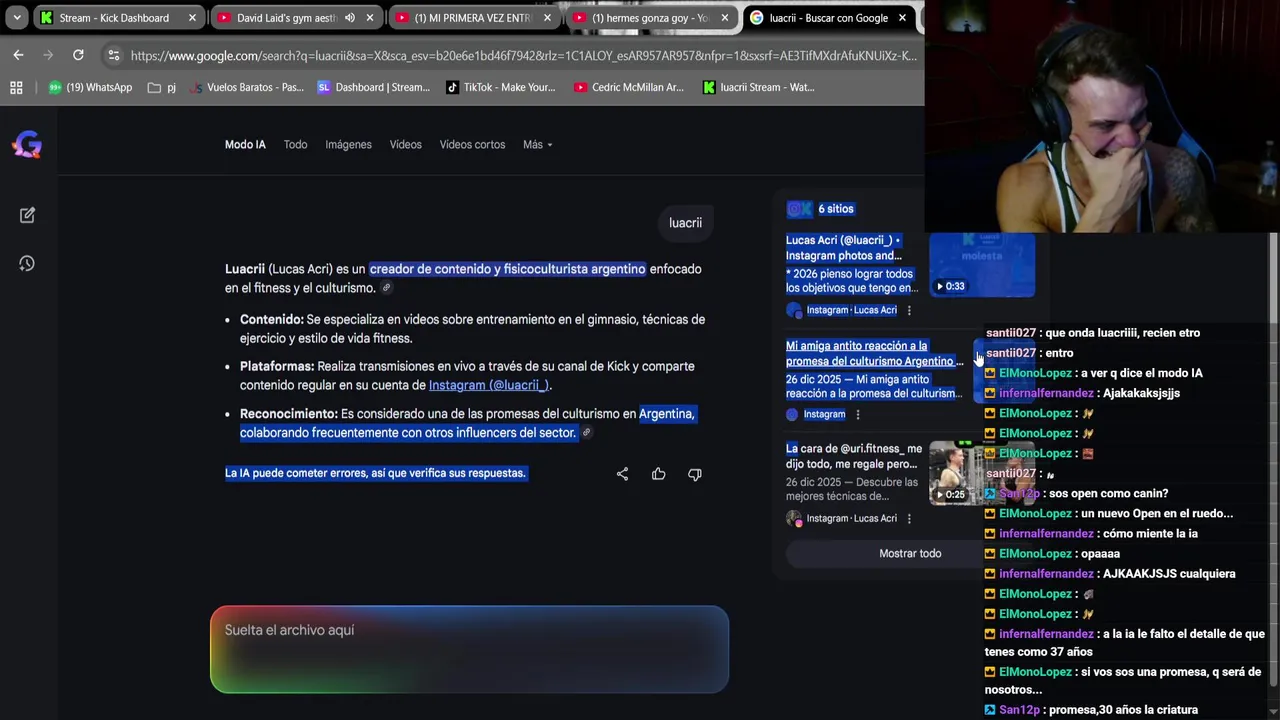The width and height of the screenshot is (1280, 720).
Task: Open AI mode search history
Action: pos(27,263)
